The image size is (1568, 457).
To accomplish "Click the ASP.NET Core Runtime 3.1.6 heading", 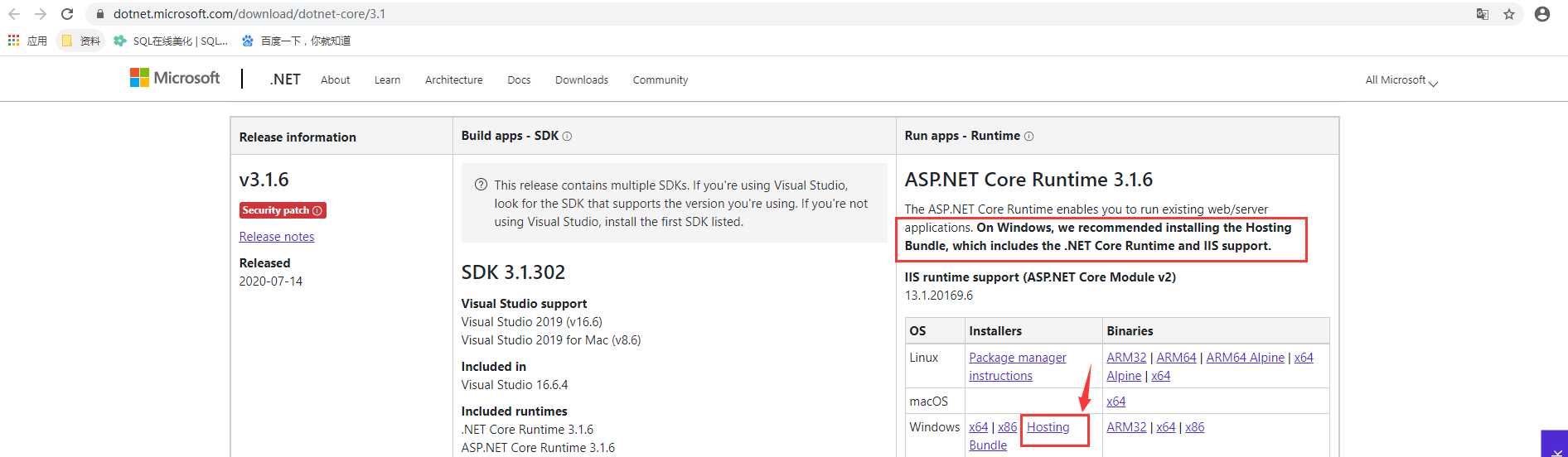I will click(x=1028, y=180).
